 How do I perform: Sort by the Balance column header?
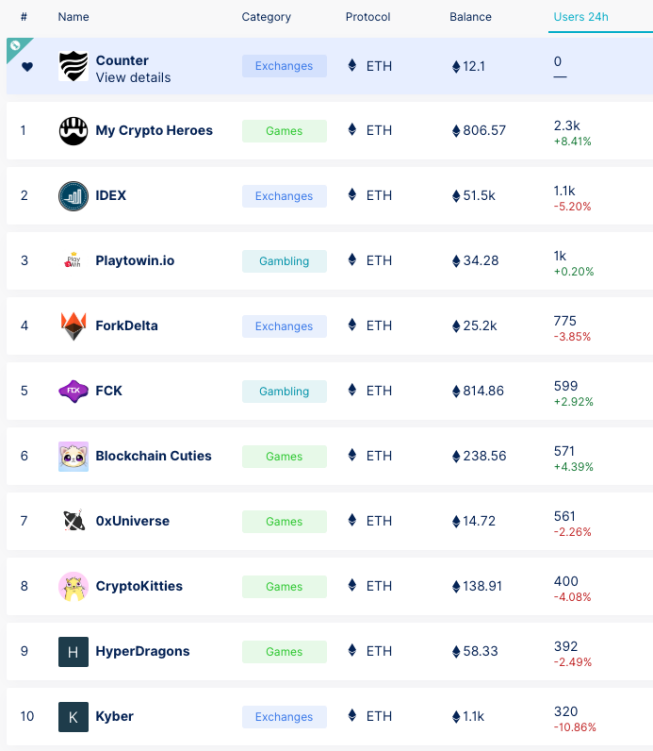point(470,17)
